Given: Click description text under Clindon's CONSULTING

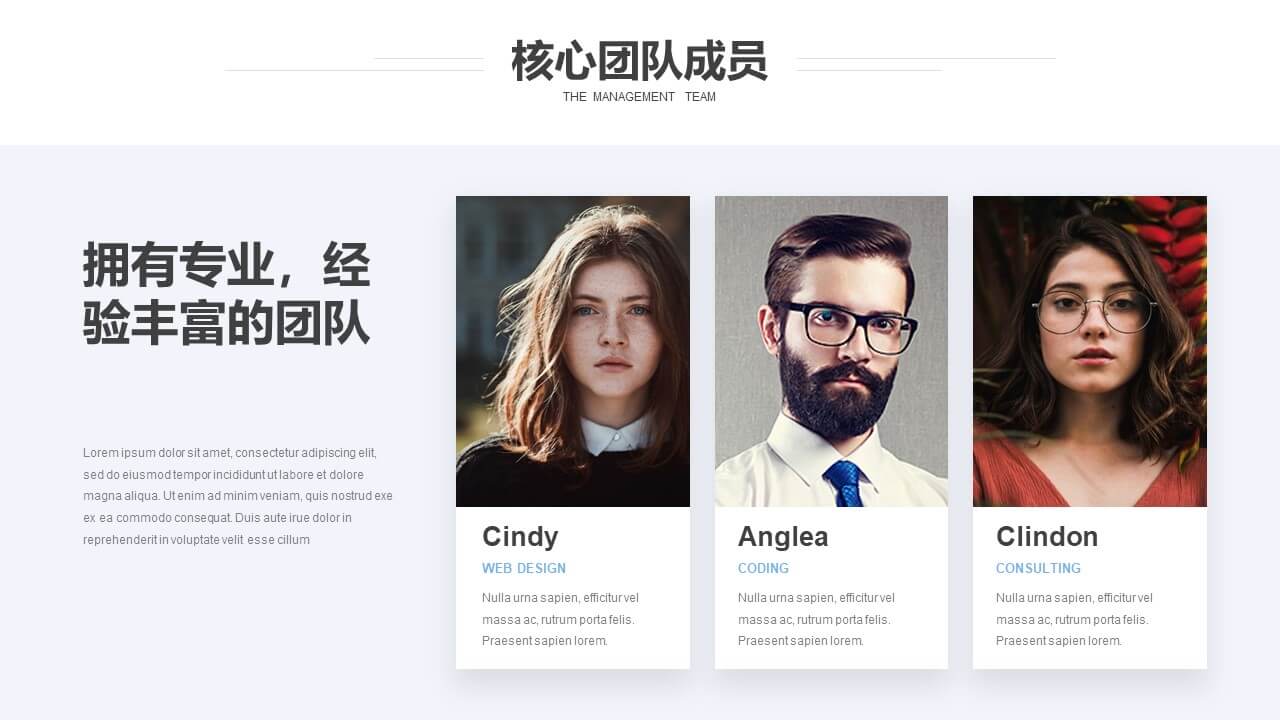Looking at the screenshot, I should (1074, 619).
